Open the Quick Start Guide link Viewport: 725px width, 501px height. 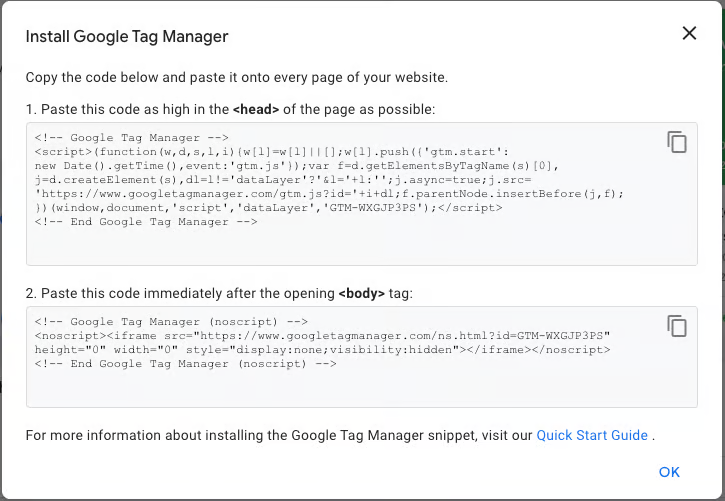(593, 435)
